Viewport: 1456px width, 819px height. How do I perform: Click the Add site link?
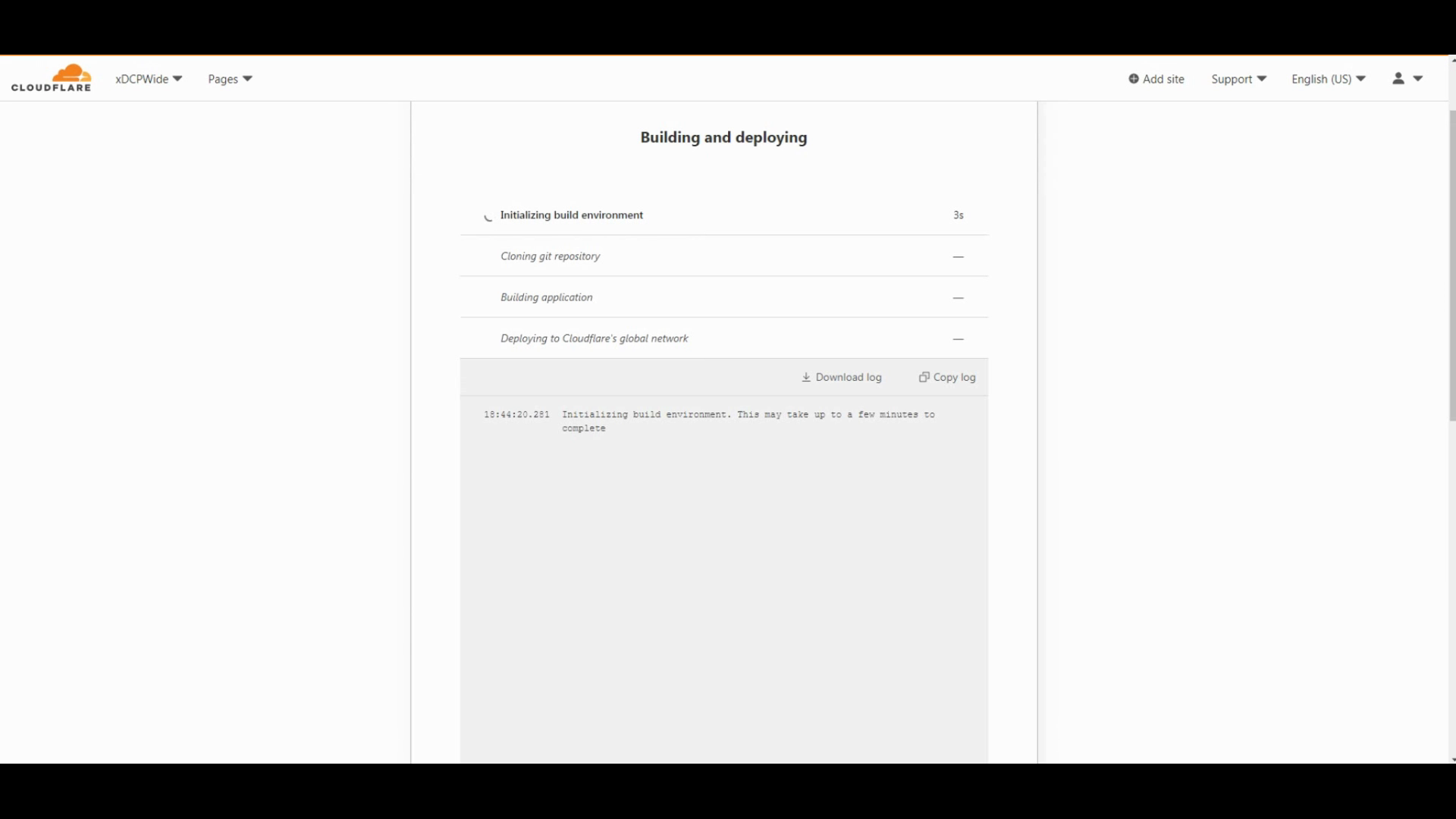[x=1163, y=79]
